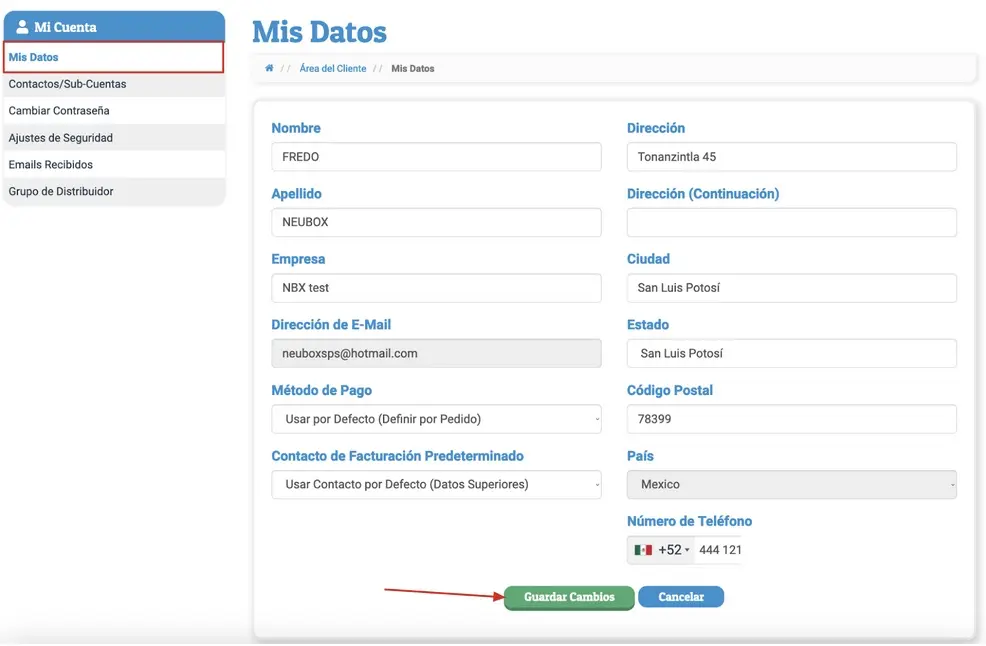This screenshot has height=646, width=986.
Task: Go to Cambiar Contraseña
Action: point(114,111)
